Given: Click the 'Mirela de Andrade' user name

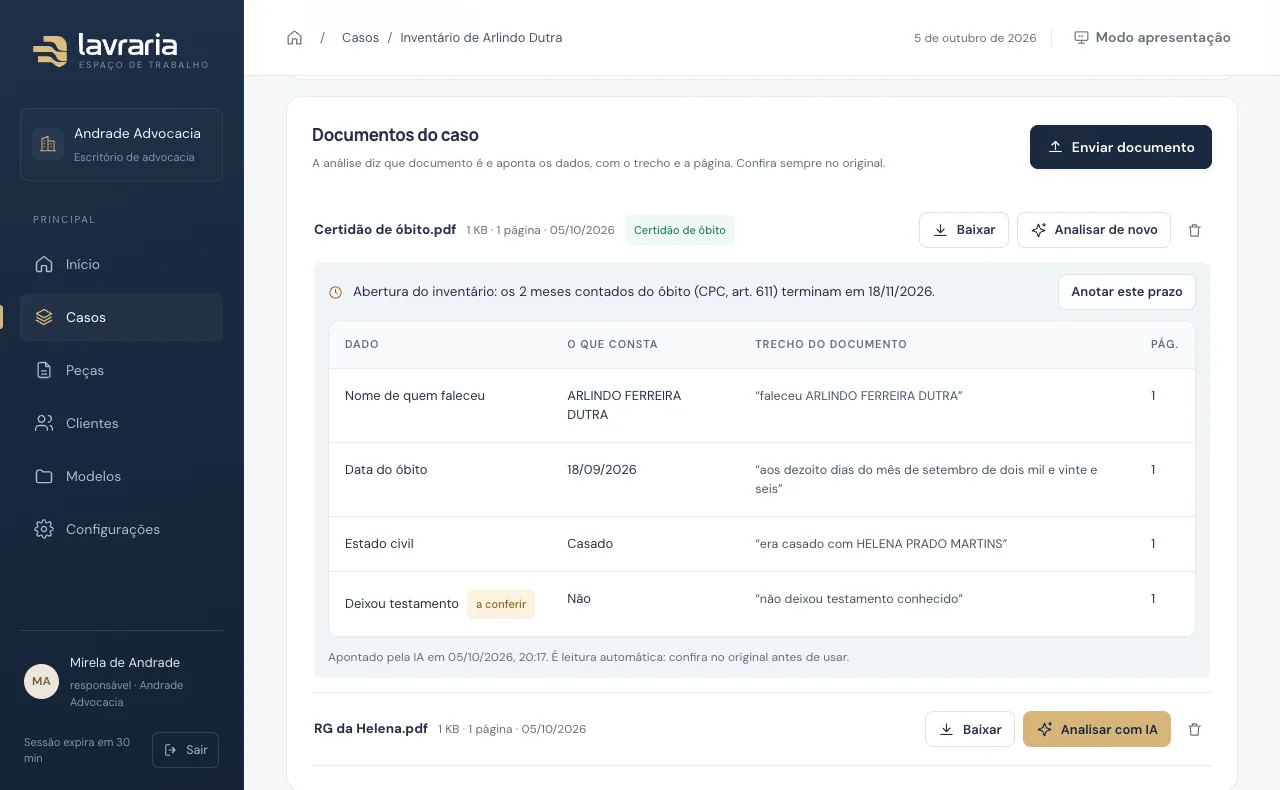Looking at the screenshot, I should coord(125,663).
